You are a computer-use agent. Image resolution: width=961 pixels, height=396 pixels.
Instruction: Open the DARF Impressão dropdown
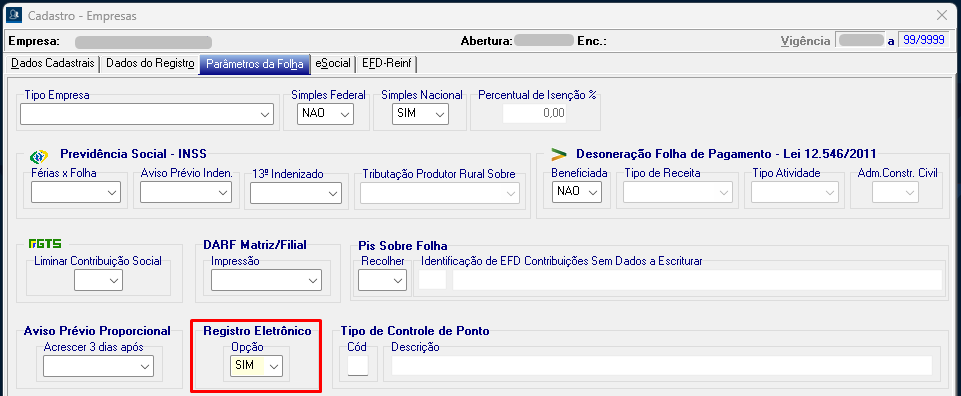(266, 280)
